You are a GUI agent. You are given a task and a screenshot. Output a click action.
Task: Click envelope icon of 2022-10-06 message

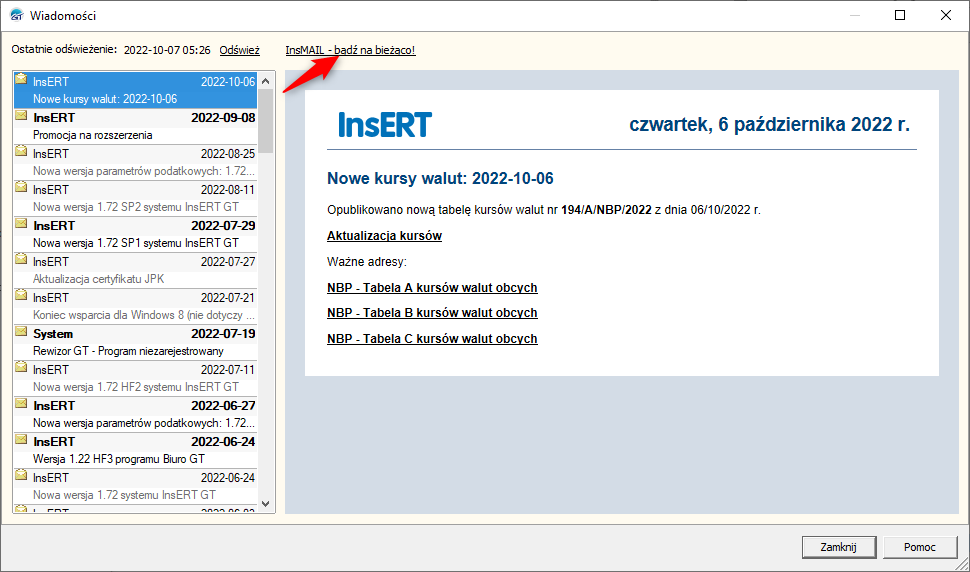(21, 79)
